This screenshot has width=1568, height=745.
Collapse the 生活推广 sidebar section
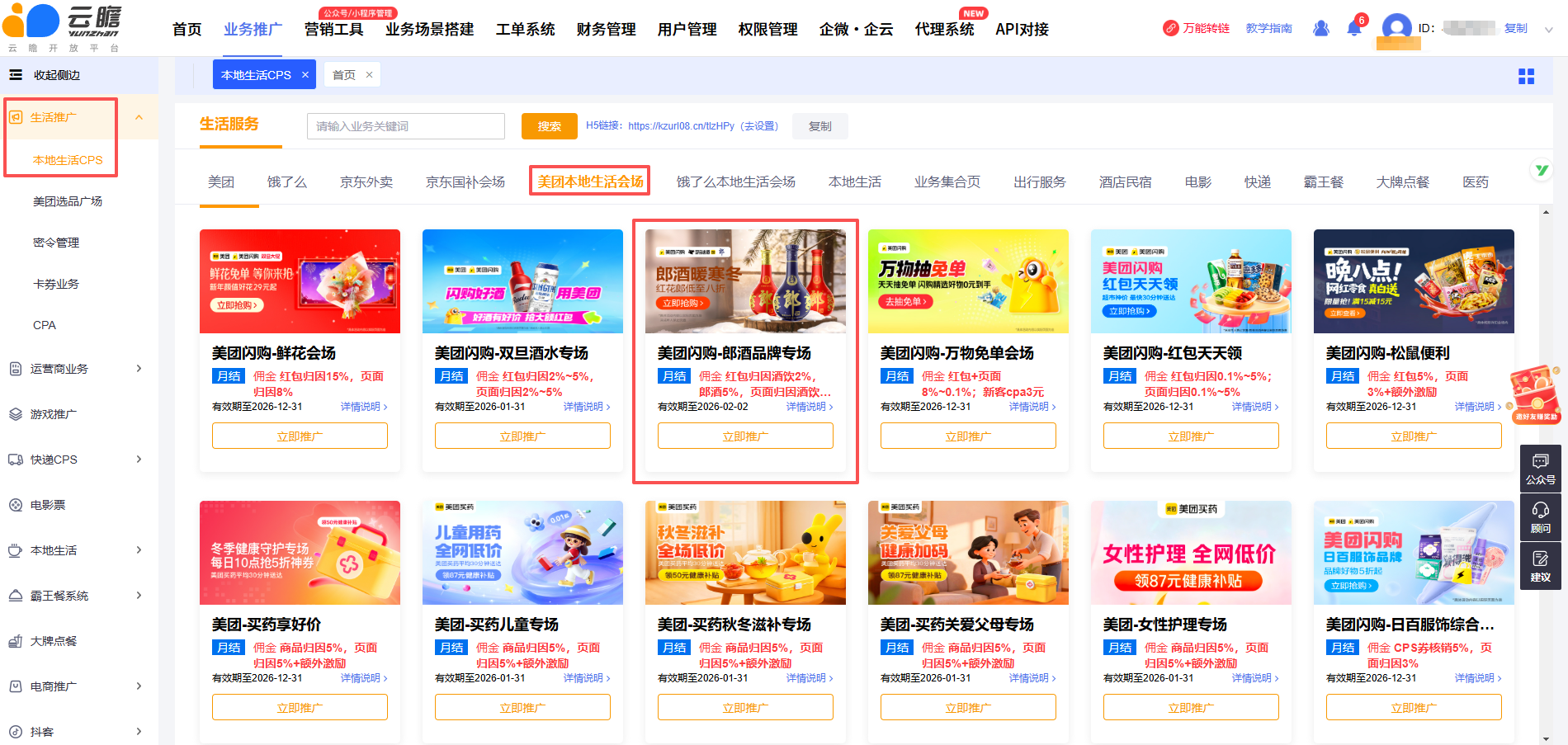[139, 117]
